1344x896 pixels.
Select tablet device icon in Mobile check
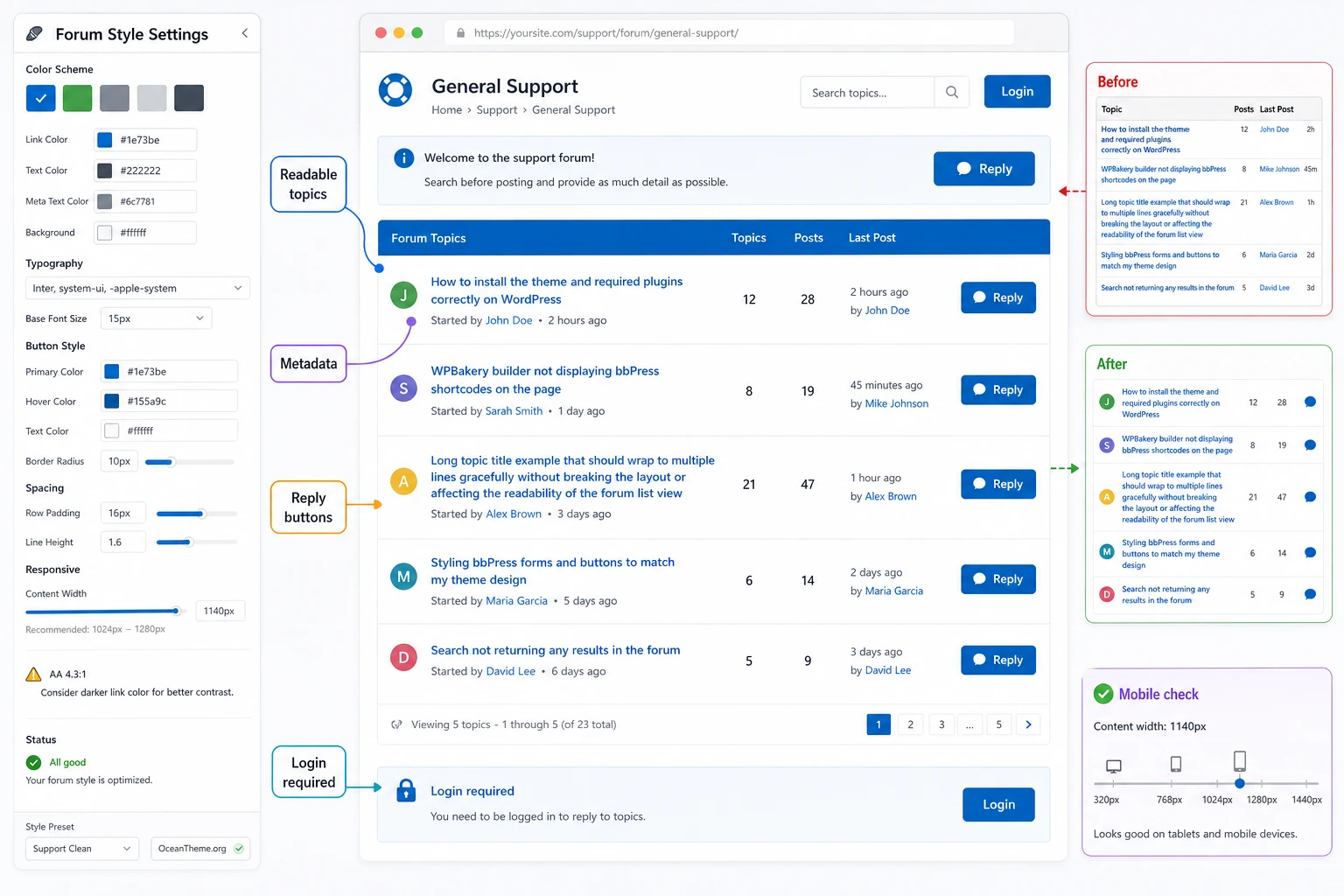(1176, 764)
